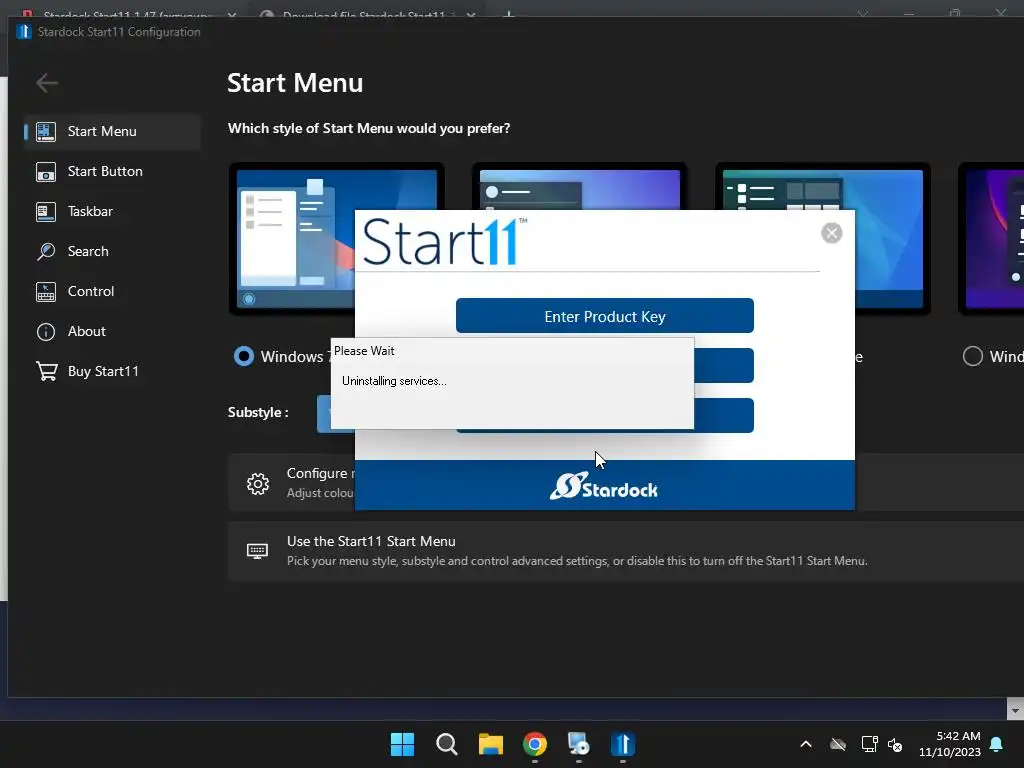Open the Start Menu settings page

coord(112,131)
